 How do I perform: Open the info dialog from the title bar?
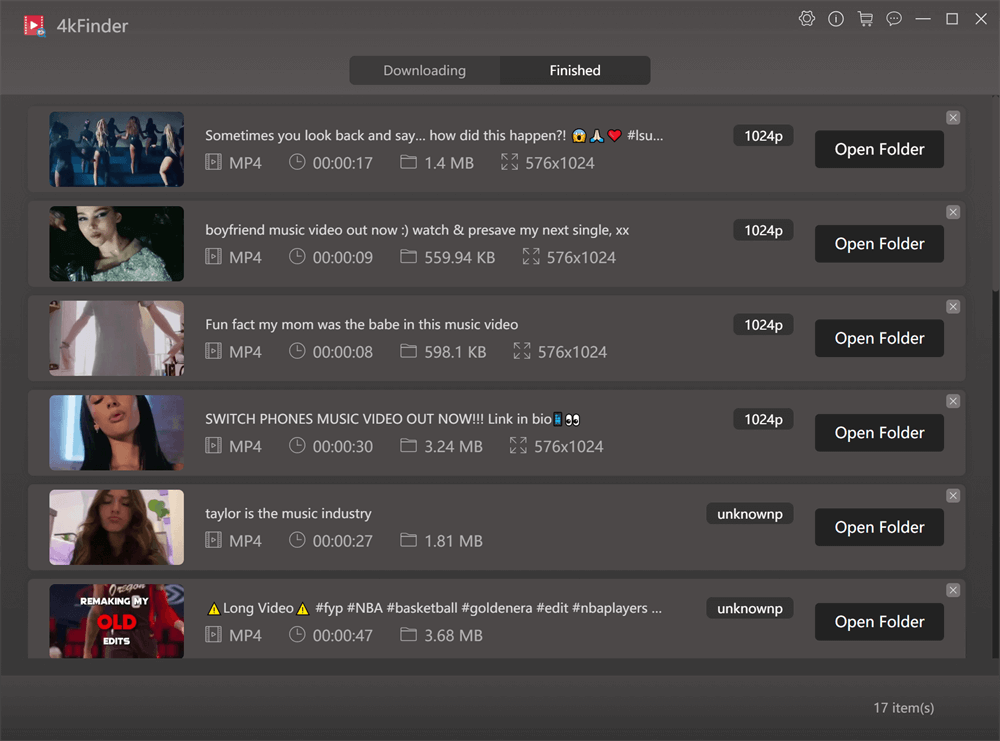tap(836, 18)
